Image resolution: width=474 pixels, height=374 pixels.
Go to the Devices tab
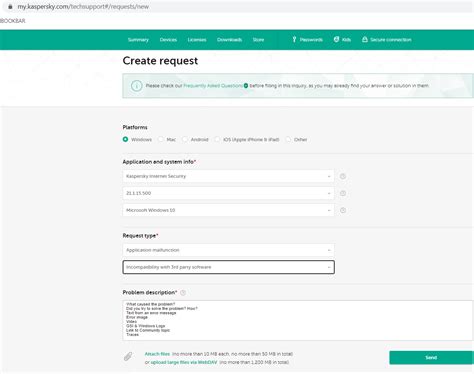pos(168,40)
